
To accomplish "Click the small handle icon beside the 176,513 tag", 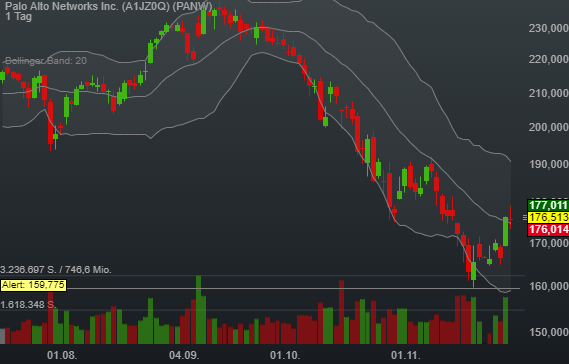I will (524, 217).
